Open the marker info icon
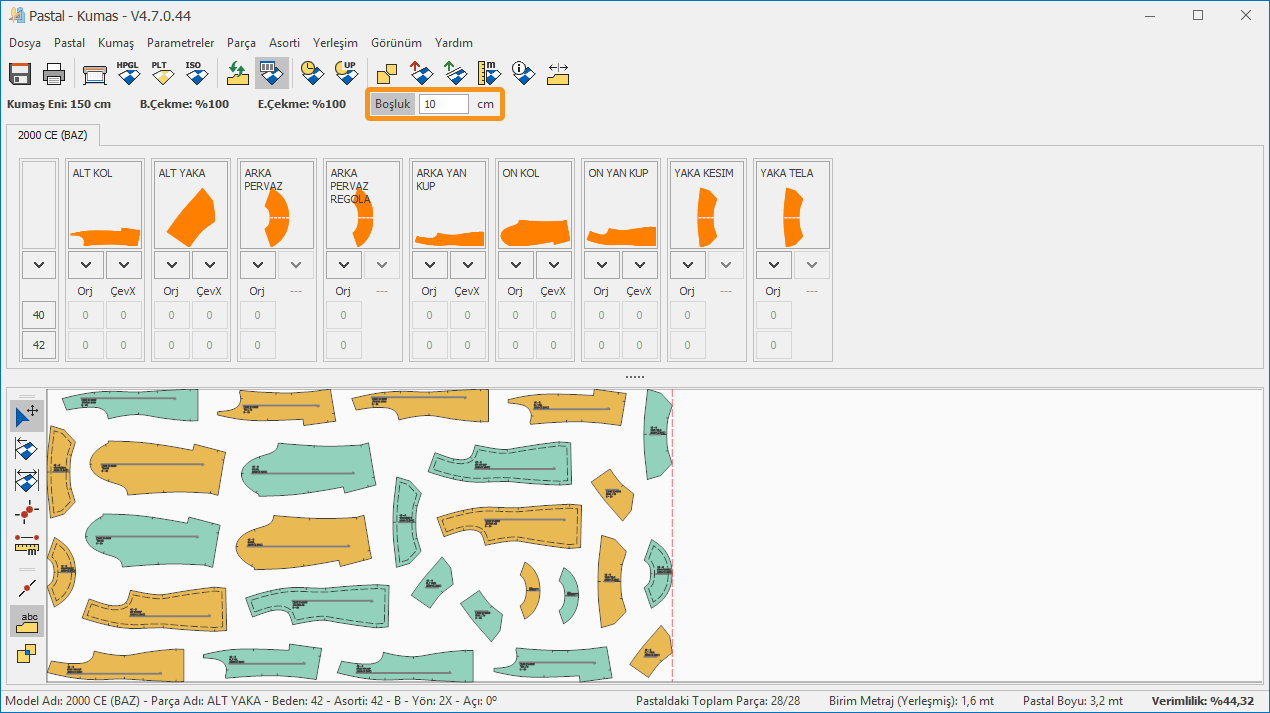The width and height of the screenshot is (1270, 713). tap(522, 73)
